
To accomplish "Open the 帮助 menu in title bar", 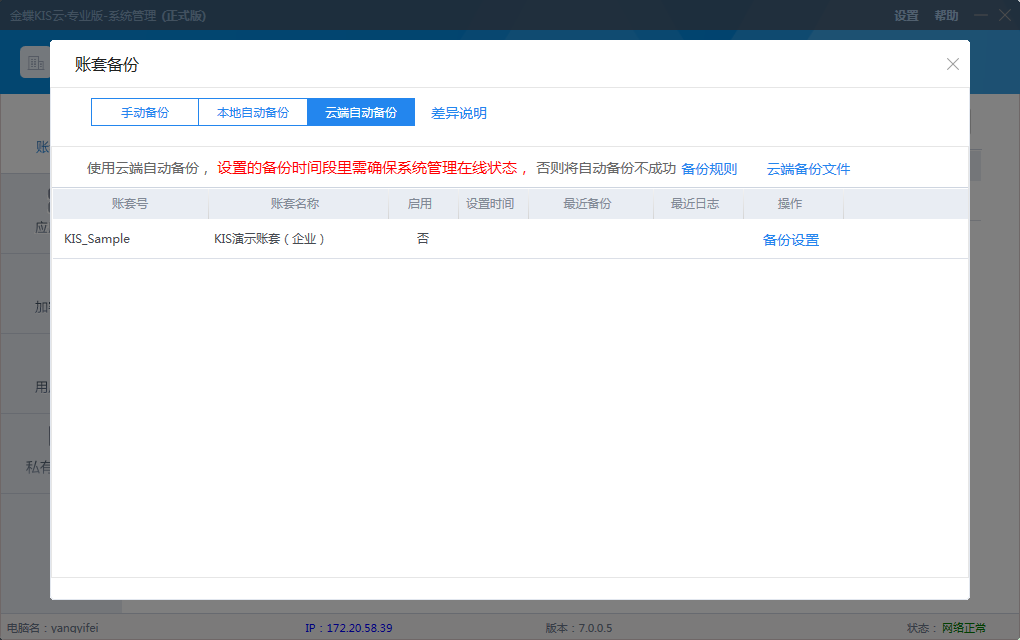I will [946, 16].
